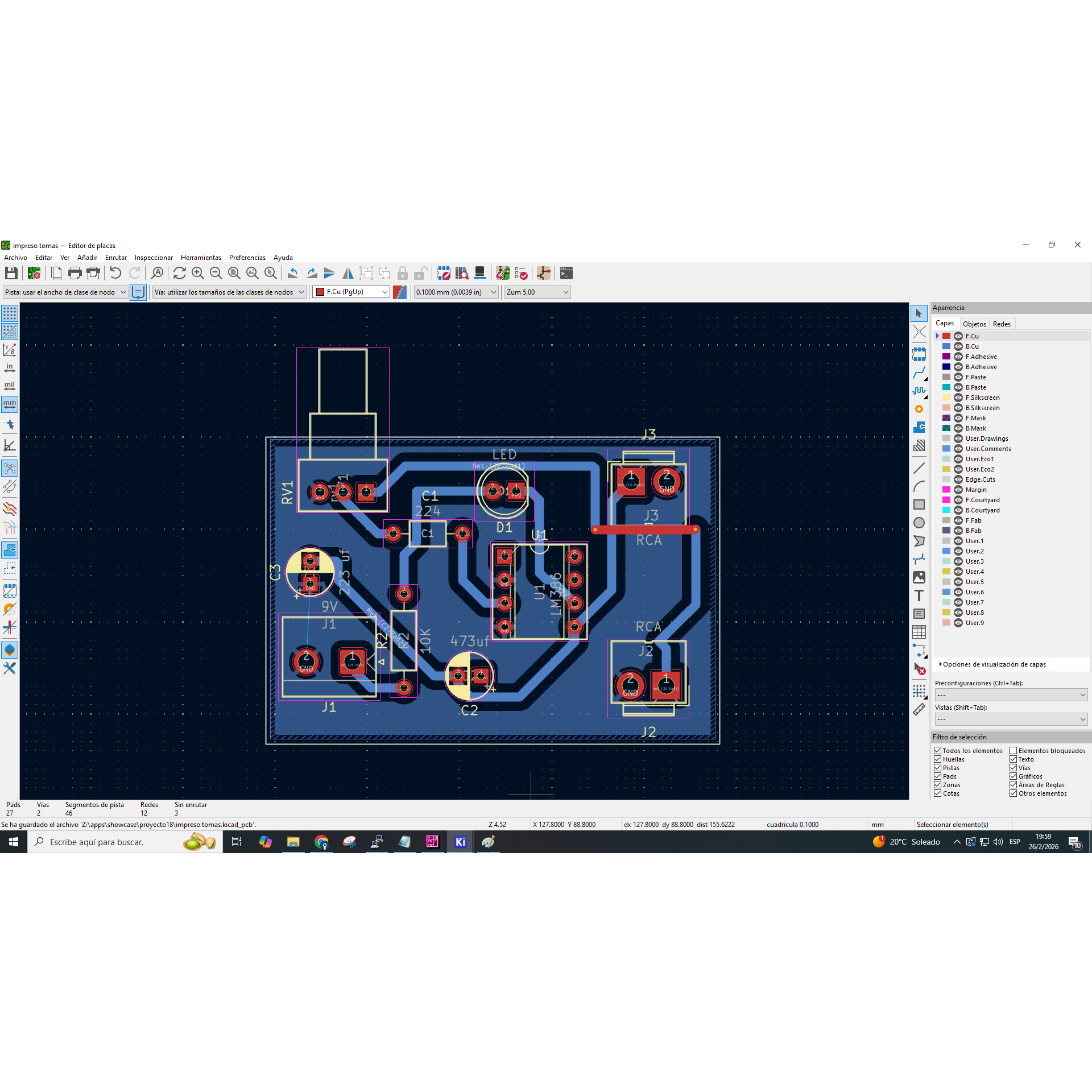Select the Add text tool

(919, 595)
